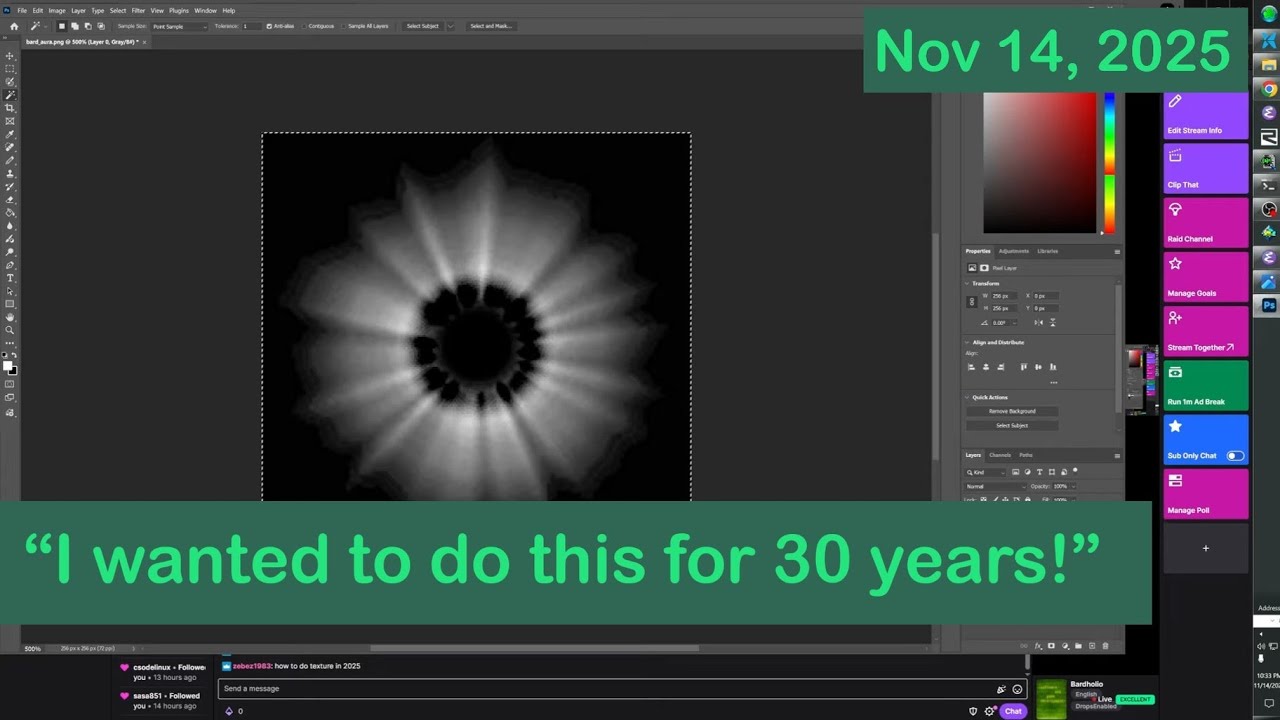Choose New Selection mode in options bar

(x=62, y=26)
